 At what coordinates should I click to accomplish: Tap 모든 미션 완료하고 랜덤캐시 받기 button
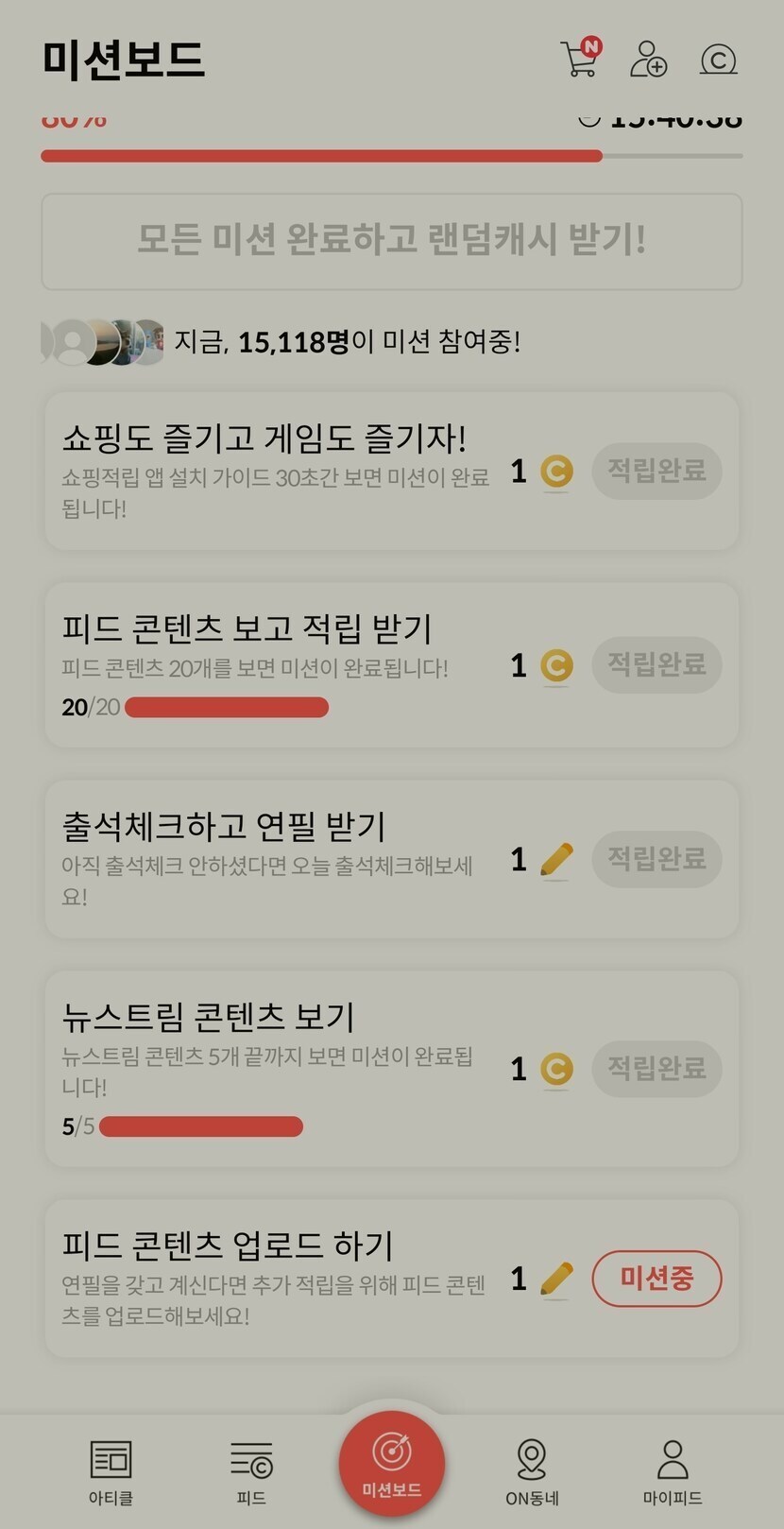[392, 241]
